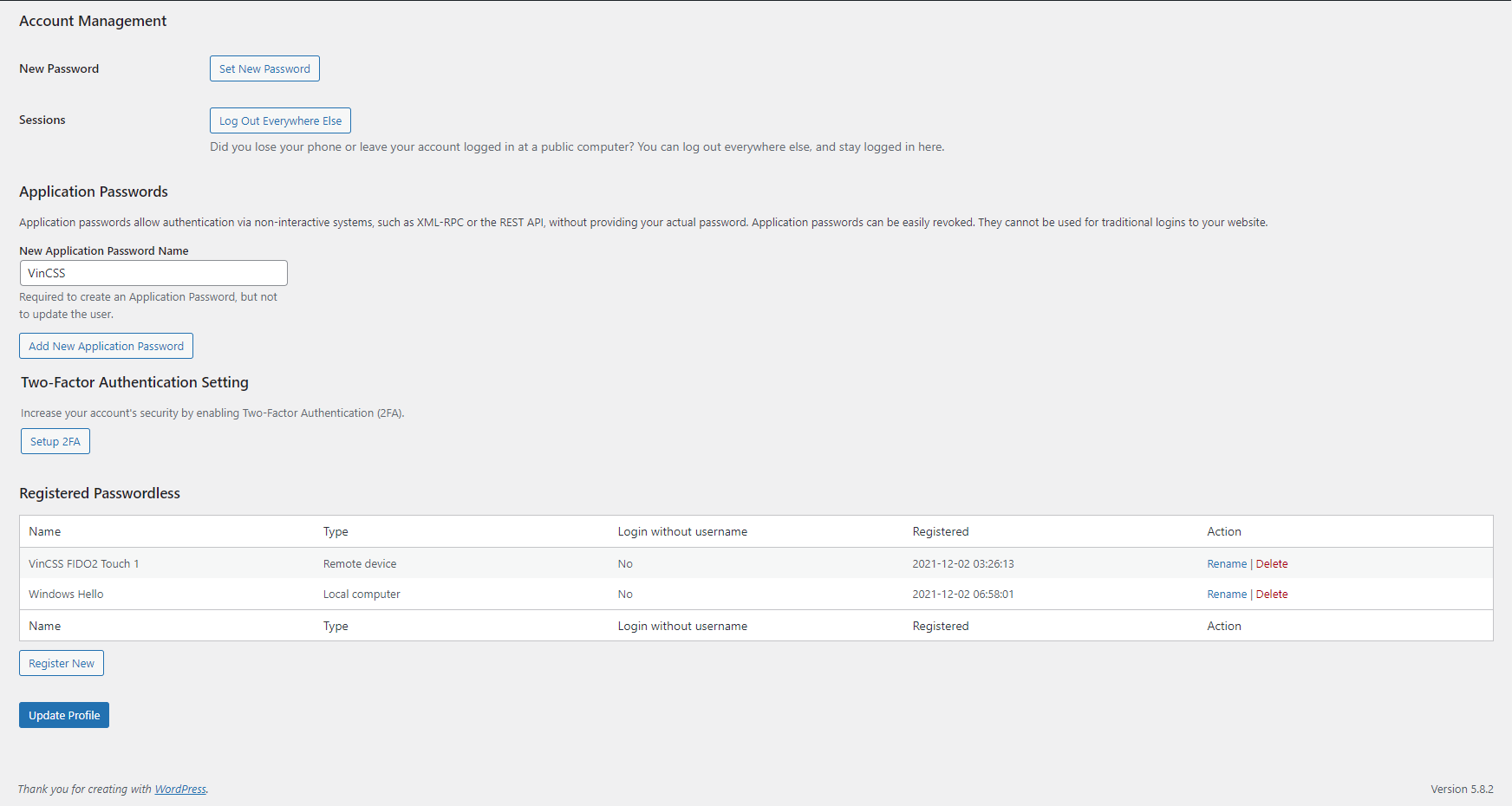Delete the Windows Hello entry
The image size is (1512, 806).
pos(1272,594)
